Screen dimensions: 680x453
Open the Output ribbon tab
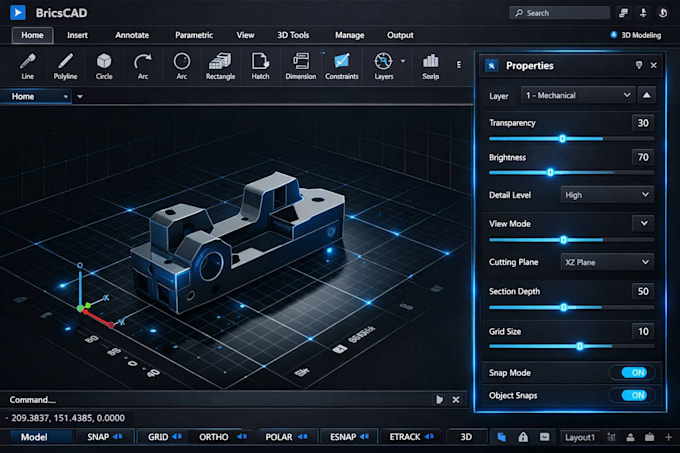pos(400,35)
